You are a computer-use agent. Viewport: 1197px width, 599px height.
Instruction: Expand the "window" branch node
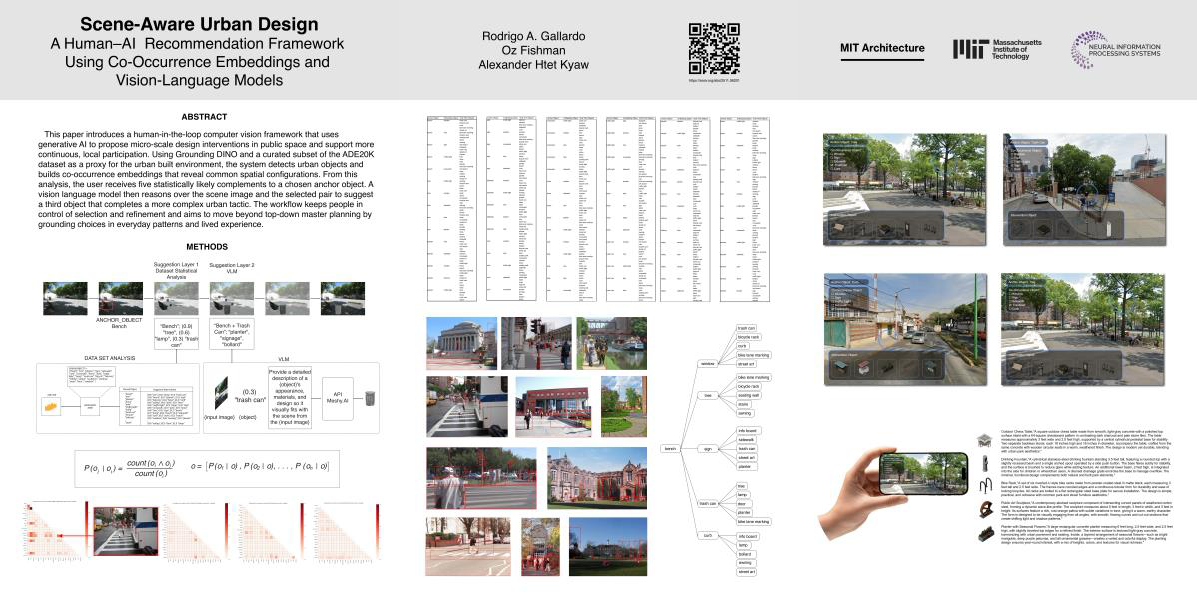[708, 362]
